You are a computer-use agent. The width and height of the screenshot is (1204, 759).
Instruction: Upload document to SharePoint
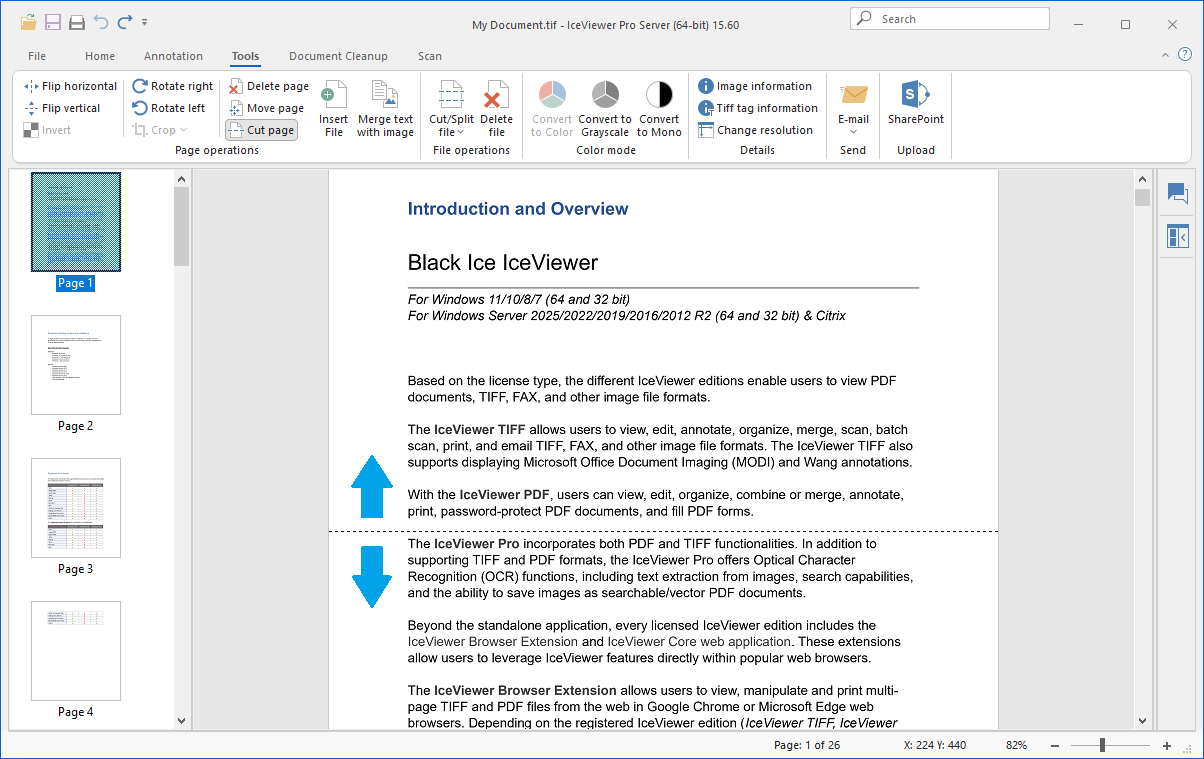coord(916,102)
